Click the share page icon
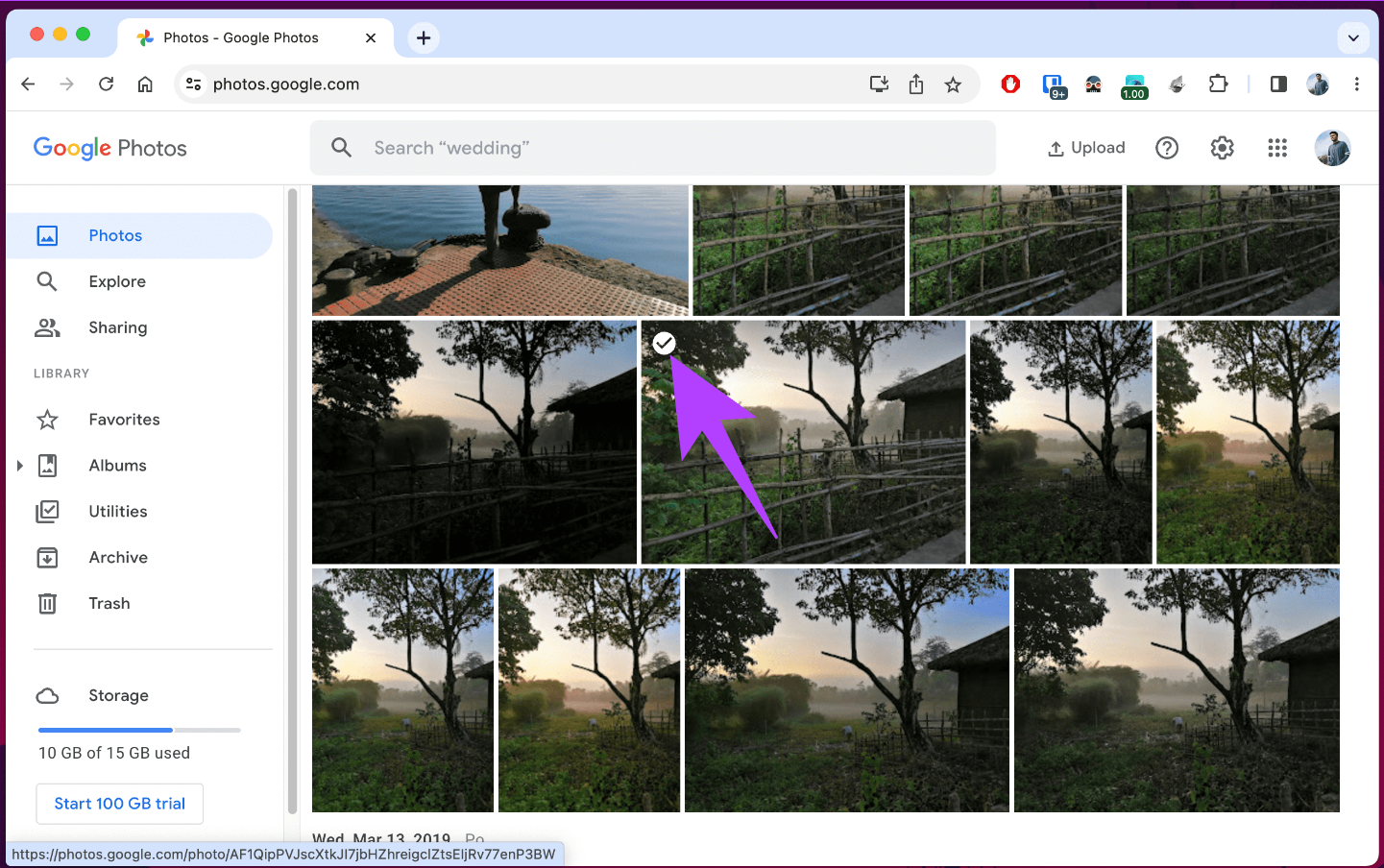This screenshot has width=1384, height=868. pos(916,84)
